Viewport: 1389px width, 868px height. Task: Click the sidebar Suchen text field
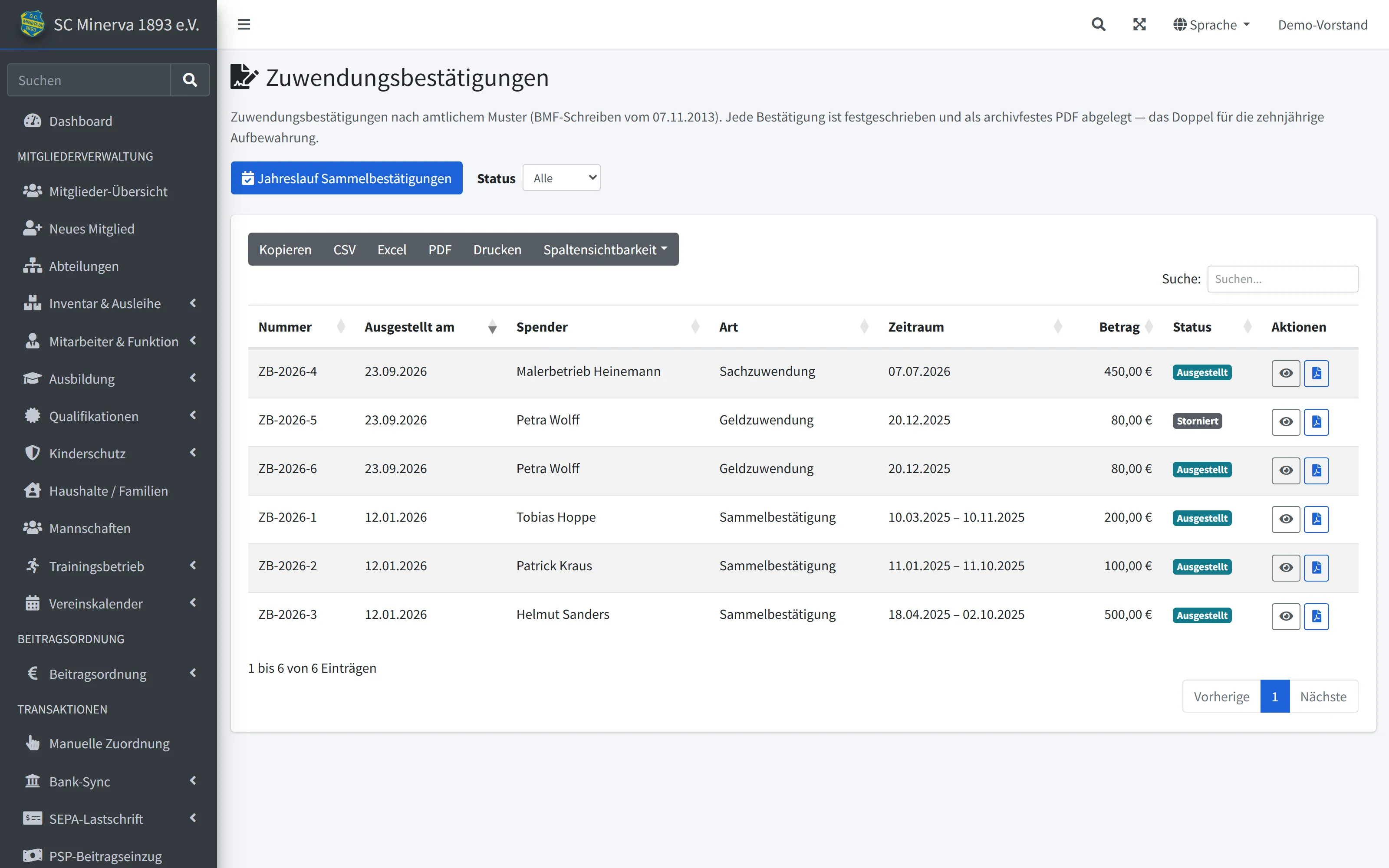pos(89,80)
